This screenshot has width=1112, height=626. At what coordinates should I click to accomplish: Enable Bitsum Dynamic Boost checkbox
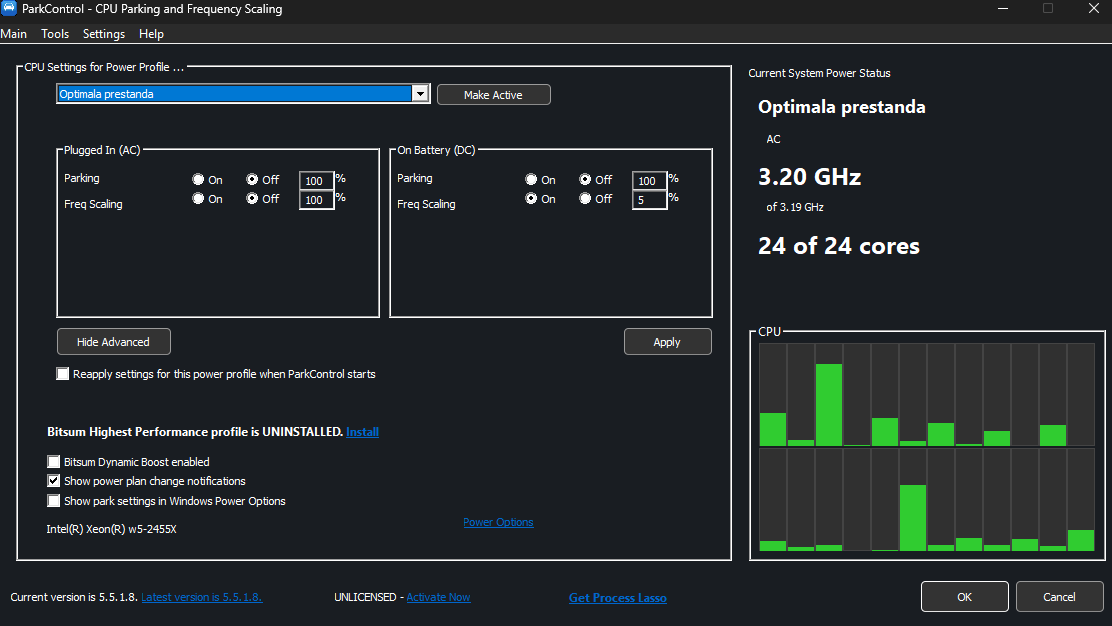(x=54, y=462)
